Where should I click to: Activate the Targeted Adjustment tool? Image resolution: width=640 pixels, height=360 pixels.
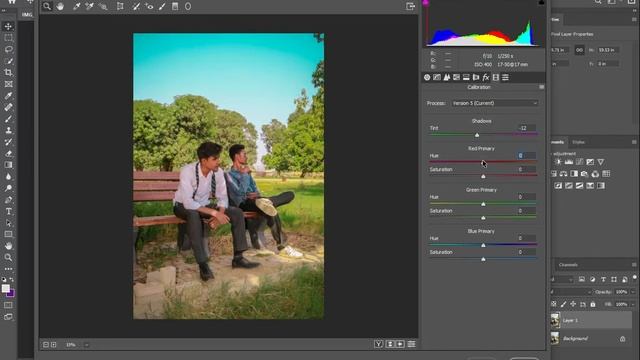pyautogui.click(x=103, y=7)
